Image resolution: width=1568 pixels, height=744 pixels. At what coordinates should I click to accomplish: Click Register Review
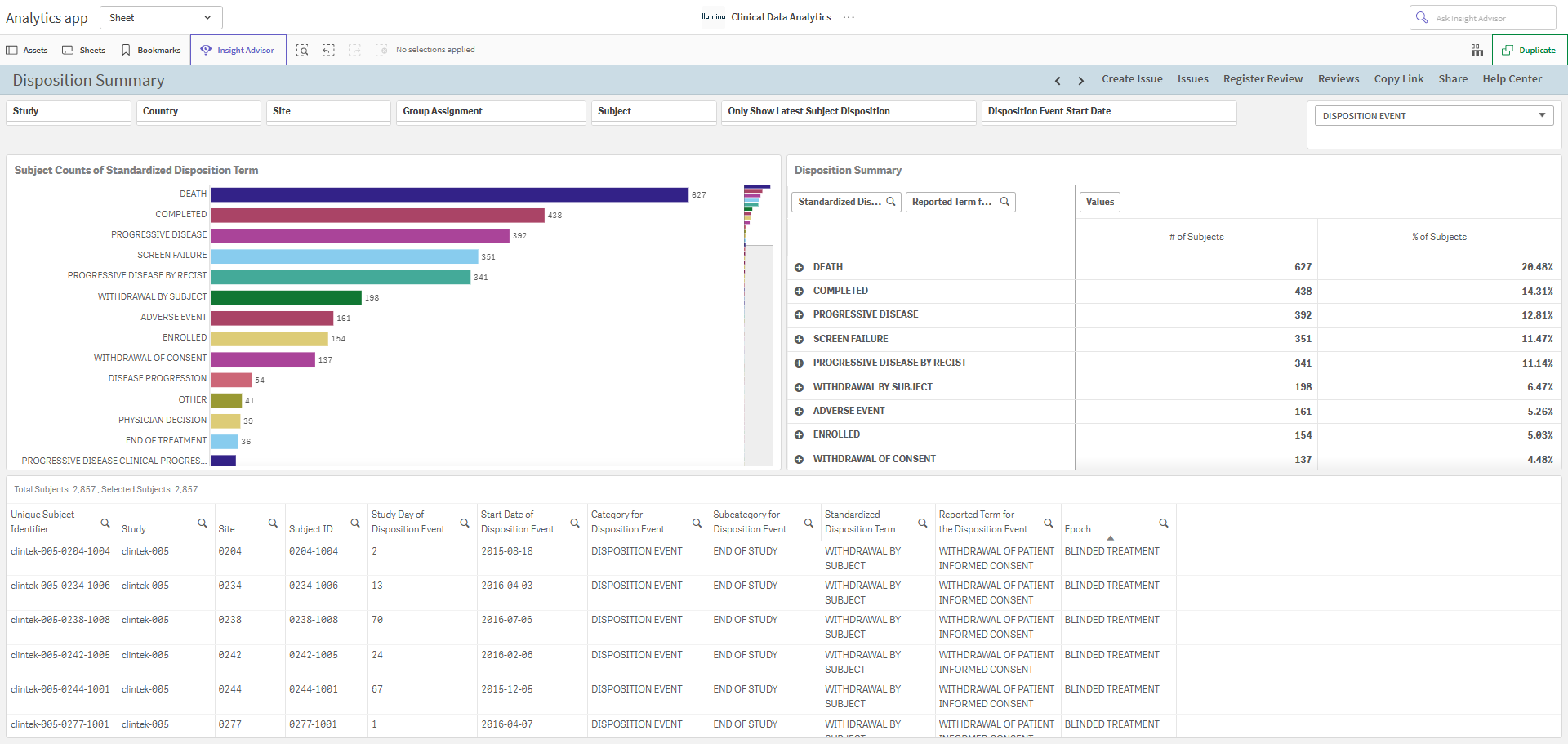(1263, 79)
